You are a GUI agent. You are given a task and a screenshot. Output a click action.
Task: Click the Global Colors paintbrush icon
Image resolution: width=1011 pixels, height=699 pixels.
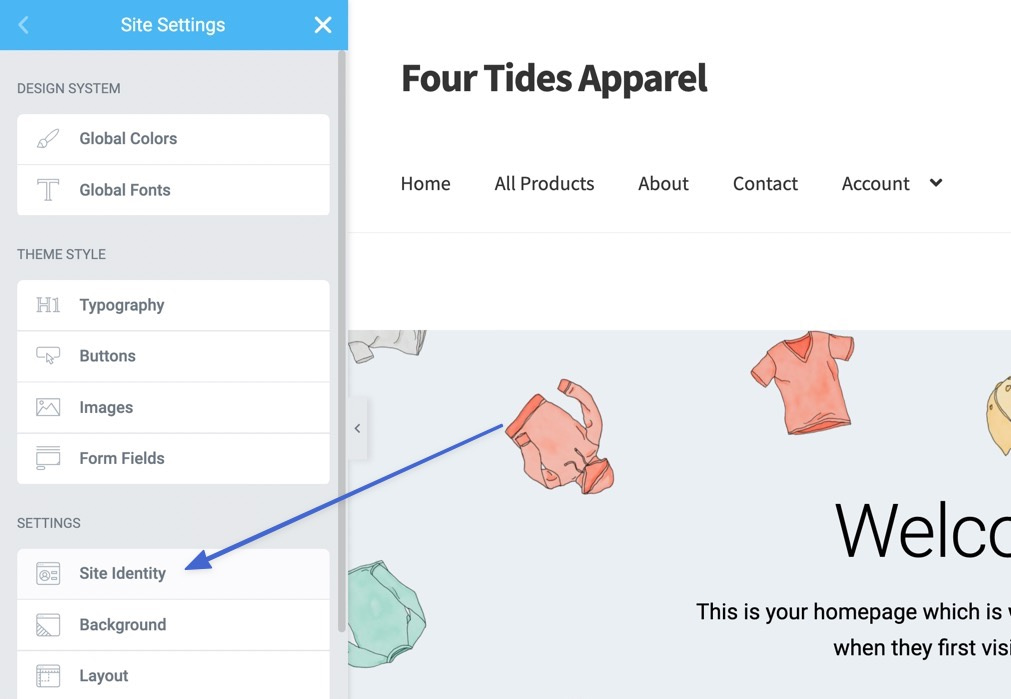(x=48, y=139)
